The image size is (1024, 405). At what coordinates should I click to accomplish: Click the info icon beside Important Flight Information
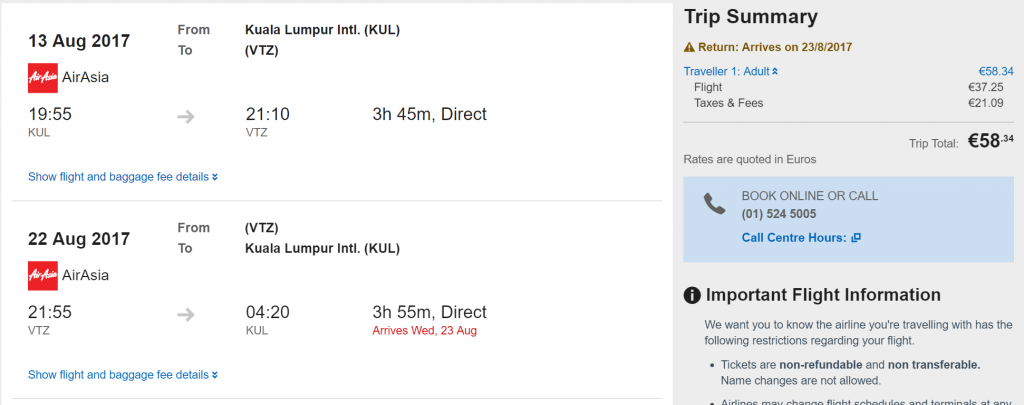pos(692,295)
